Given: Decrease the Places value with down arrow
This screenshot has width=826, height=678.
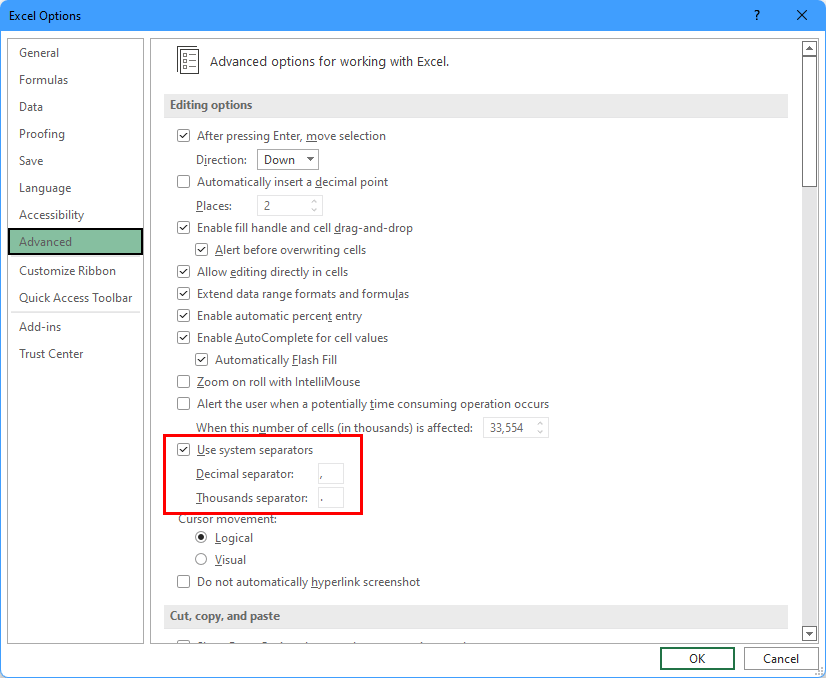Looking at the screenshot, I should pyautogui.click(x=314, y=210).
